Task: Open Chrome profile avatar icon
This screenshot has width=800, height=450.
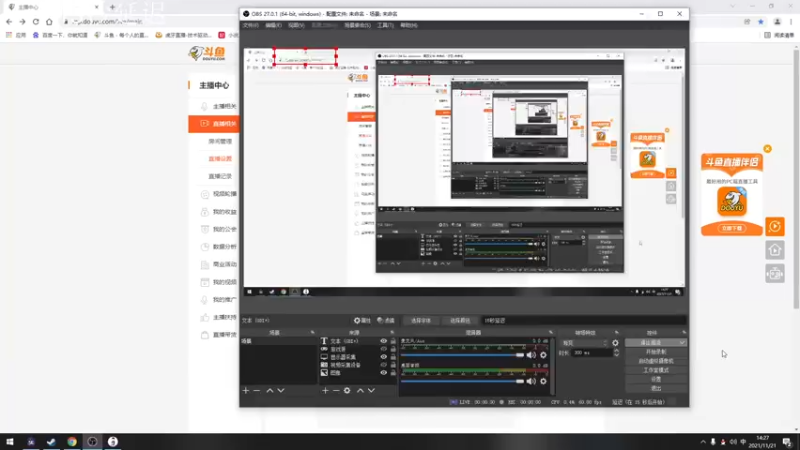Action: pos(777,21)
